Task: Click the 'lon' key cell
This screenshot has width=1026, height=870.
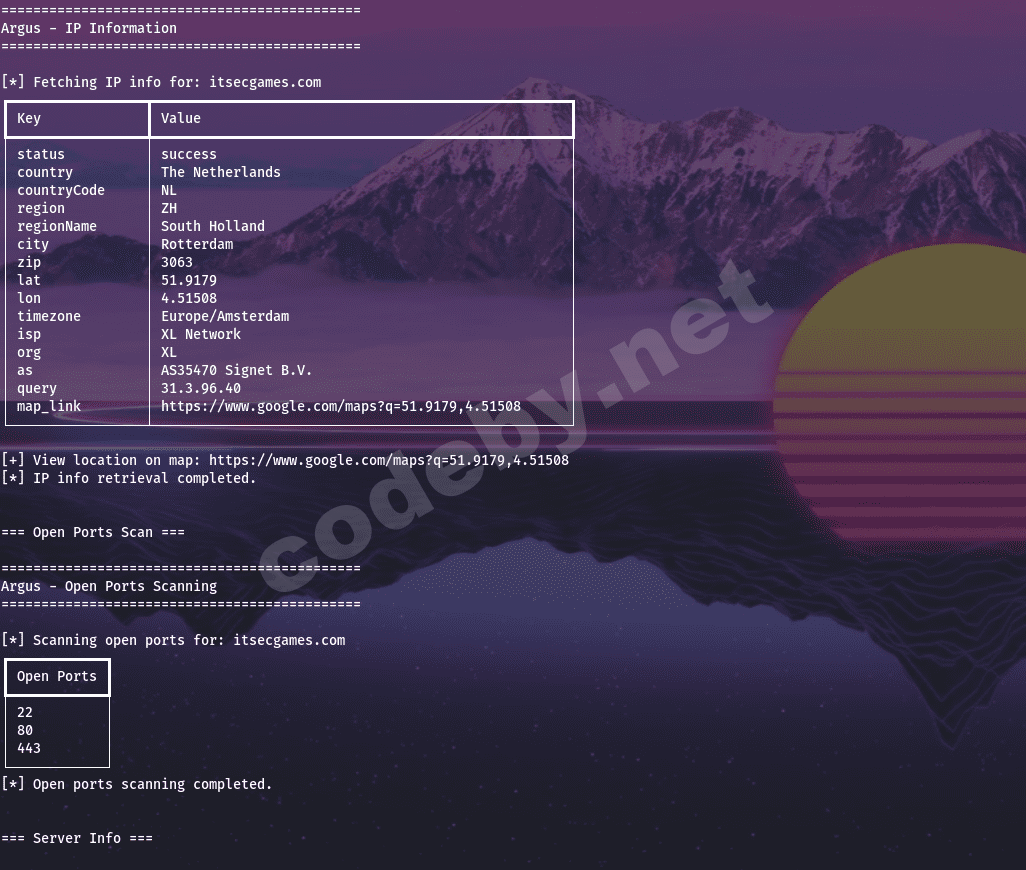Action: point(29,298)
